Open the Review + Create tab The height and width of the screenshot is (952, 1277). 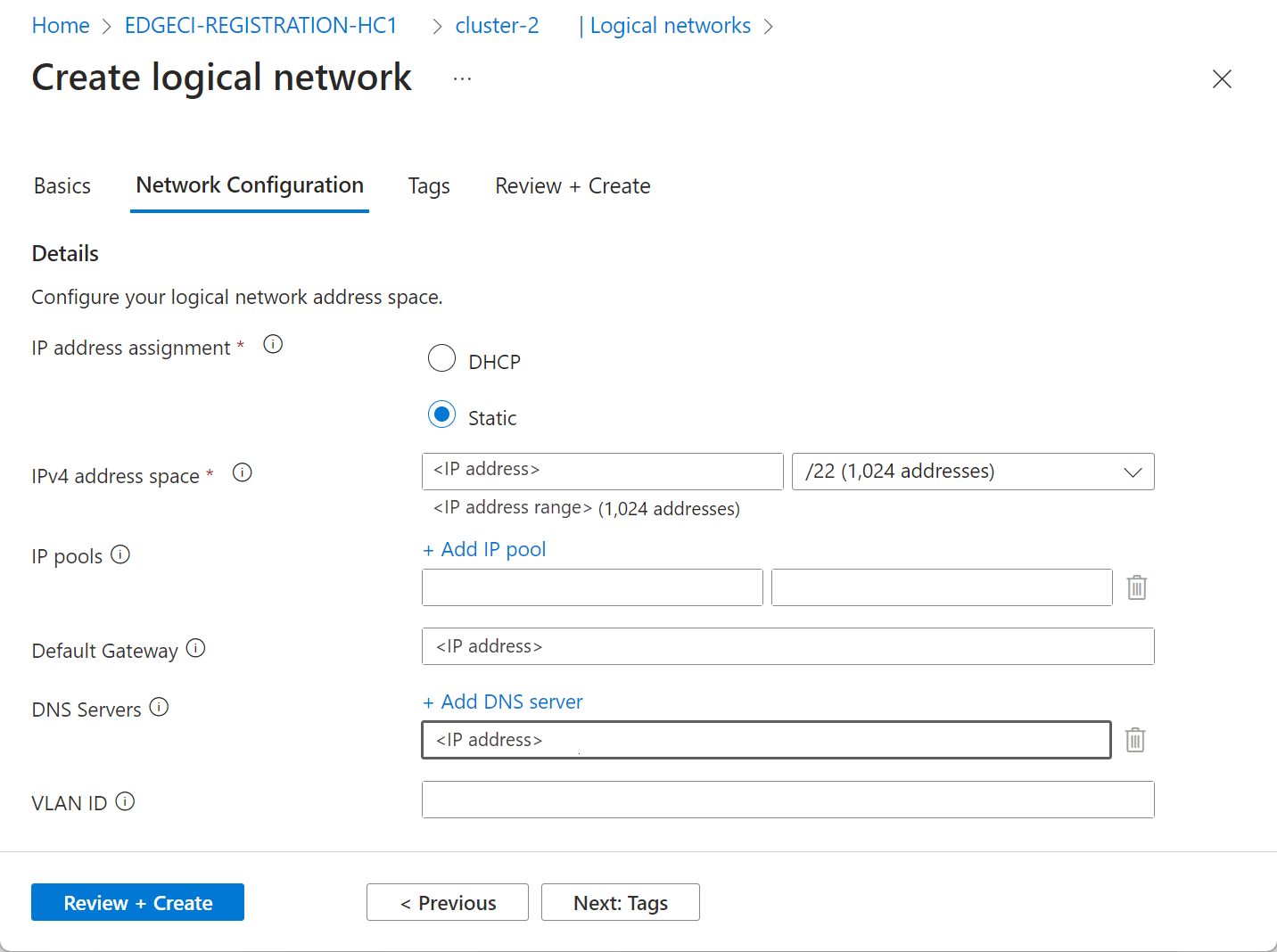tap(573, 186)
